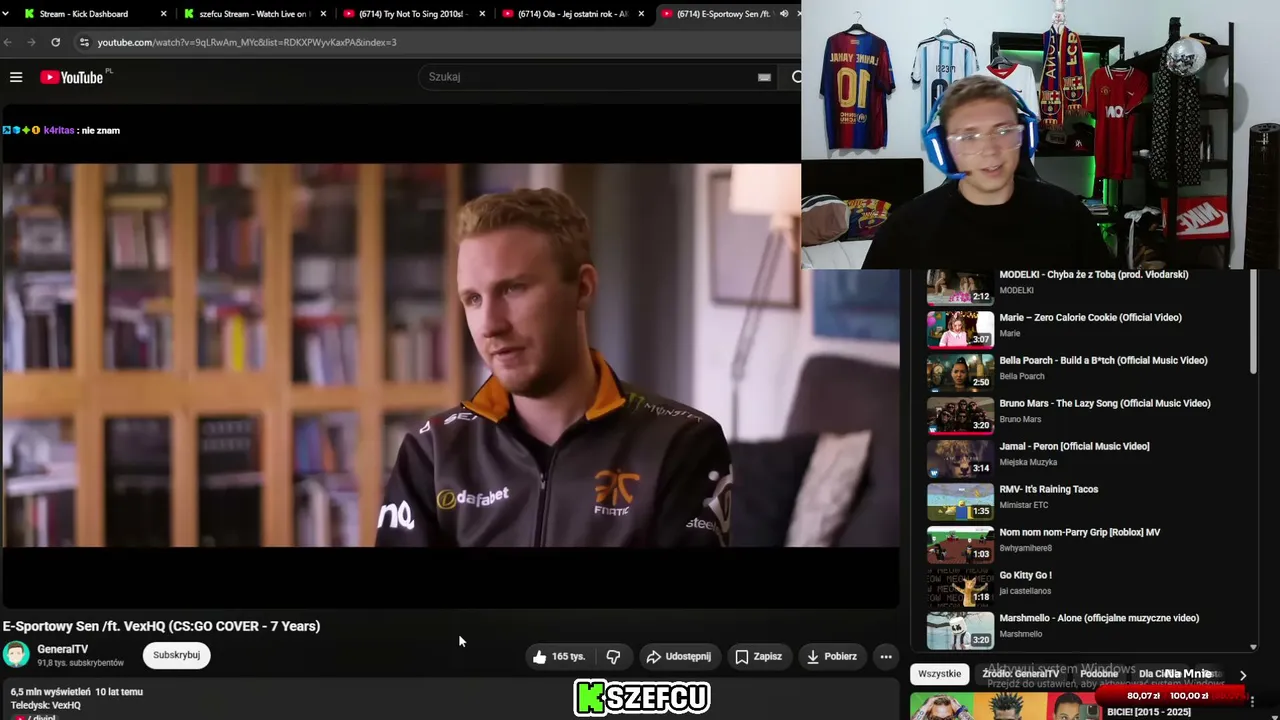Open the on-screen keyboard icon in search box
1280x720 pixels.
(x=764, y=77)
